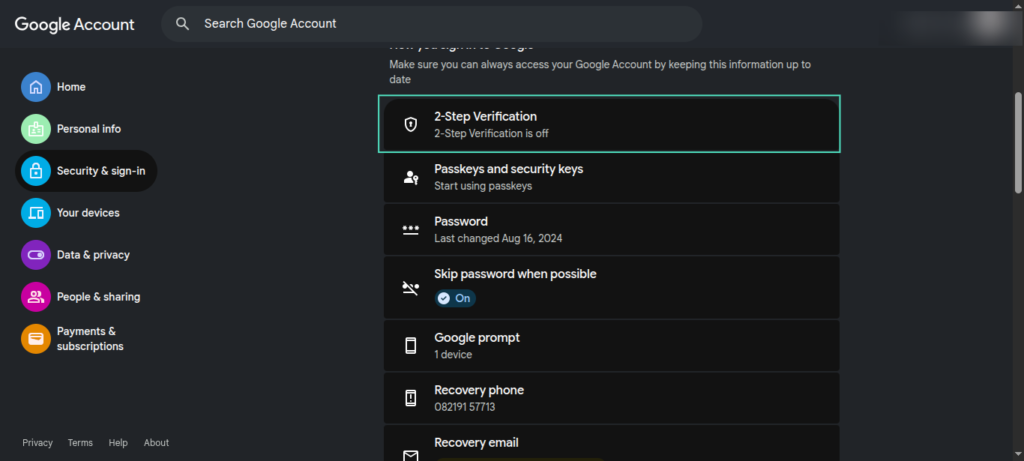
Task: Open the Google prompt 1 device row
Action: [610, 346]
